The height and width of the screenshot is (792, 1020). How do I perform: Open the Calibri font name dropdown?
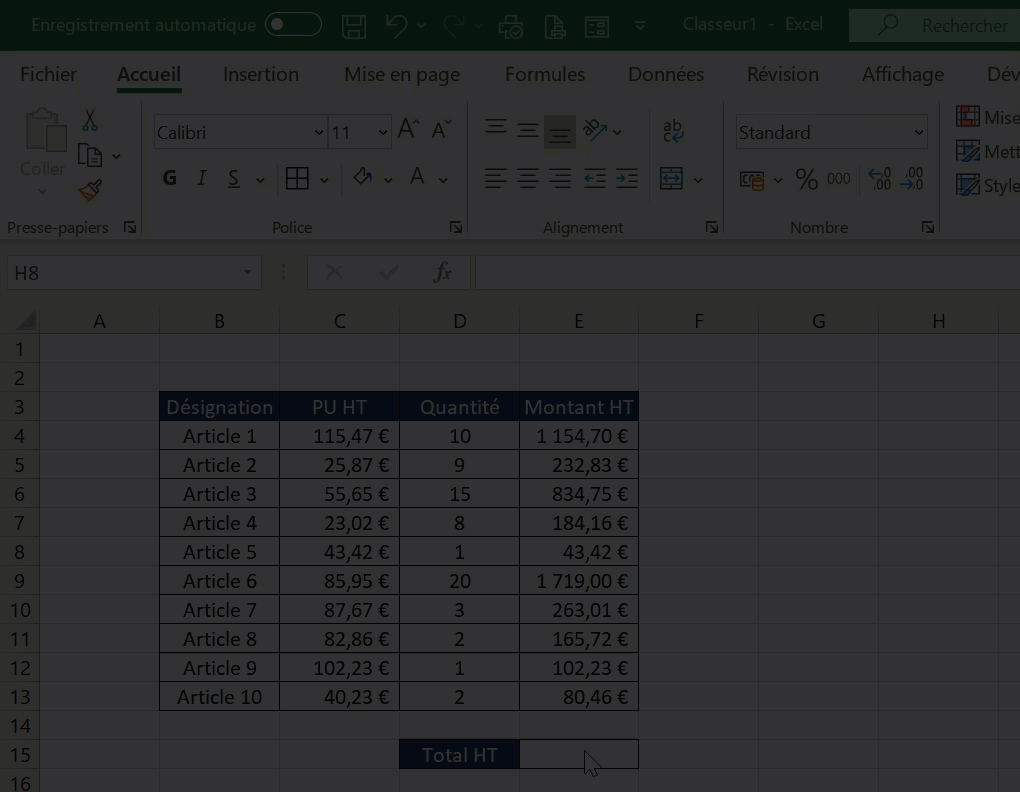(319, 133)
